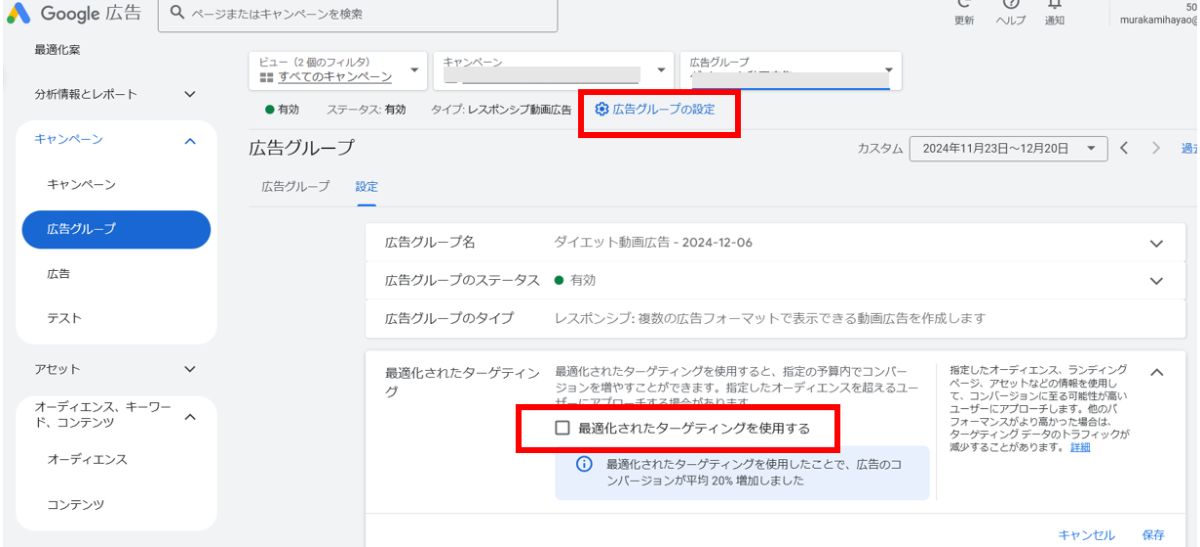Open the 詳細 link
Viewport: 1200px width, 547px height.
click(1080, 447)
